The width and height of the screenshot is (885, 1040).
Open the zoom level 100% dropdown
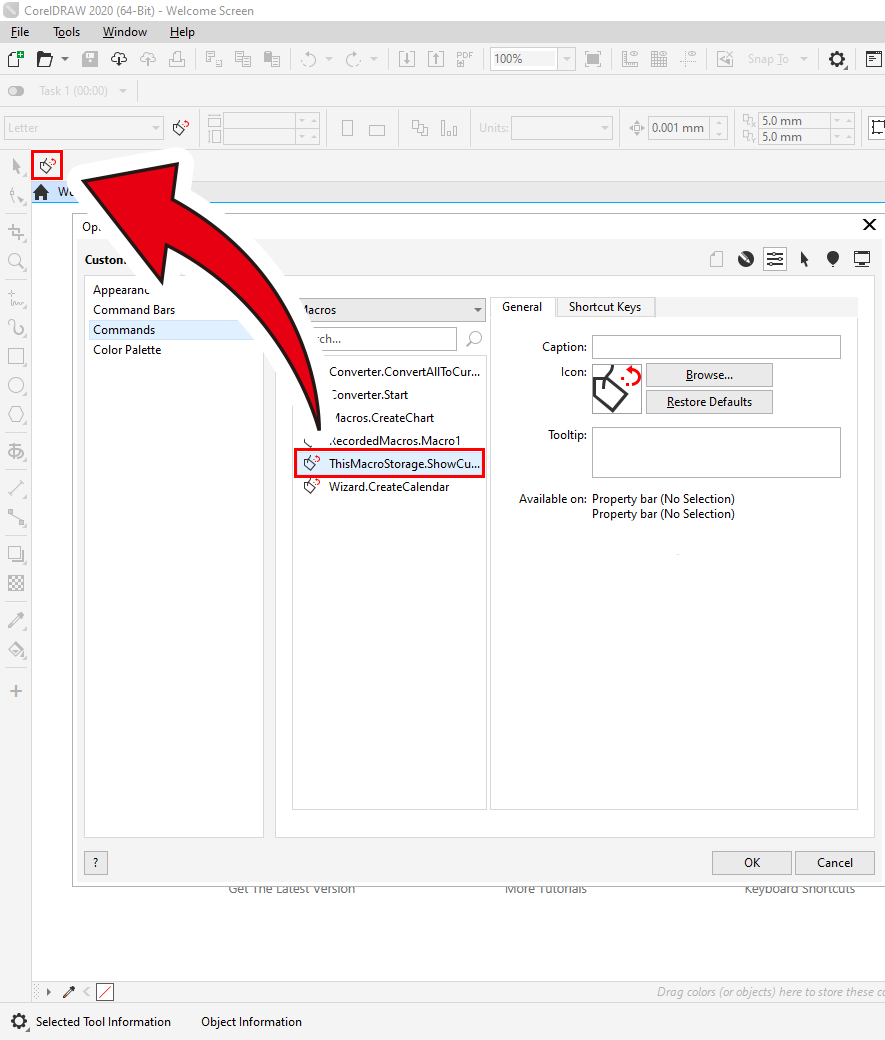[x=566, y=59]
